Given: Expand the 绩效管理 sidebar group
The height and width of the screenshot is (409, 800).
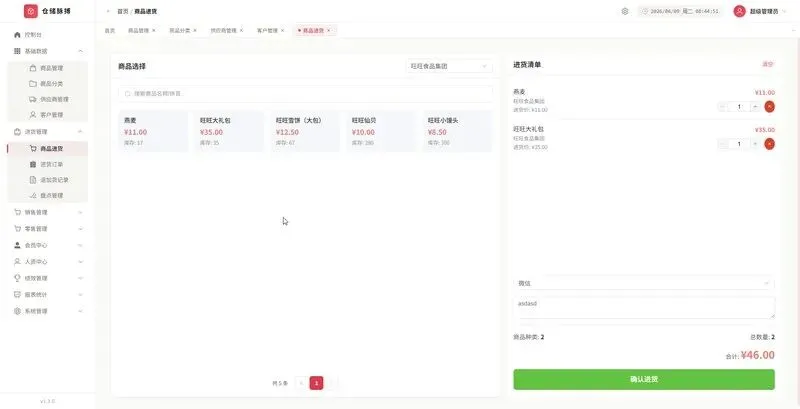Looking at the screenshot, I should point(47,278).
